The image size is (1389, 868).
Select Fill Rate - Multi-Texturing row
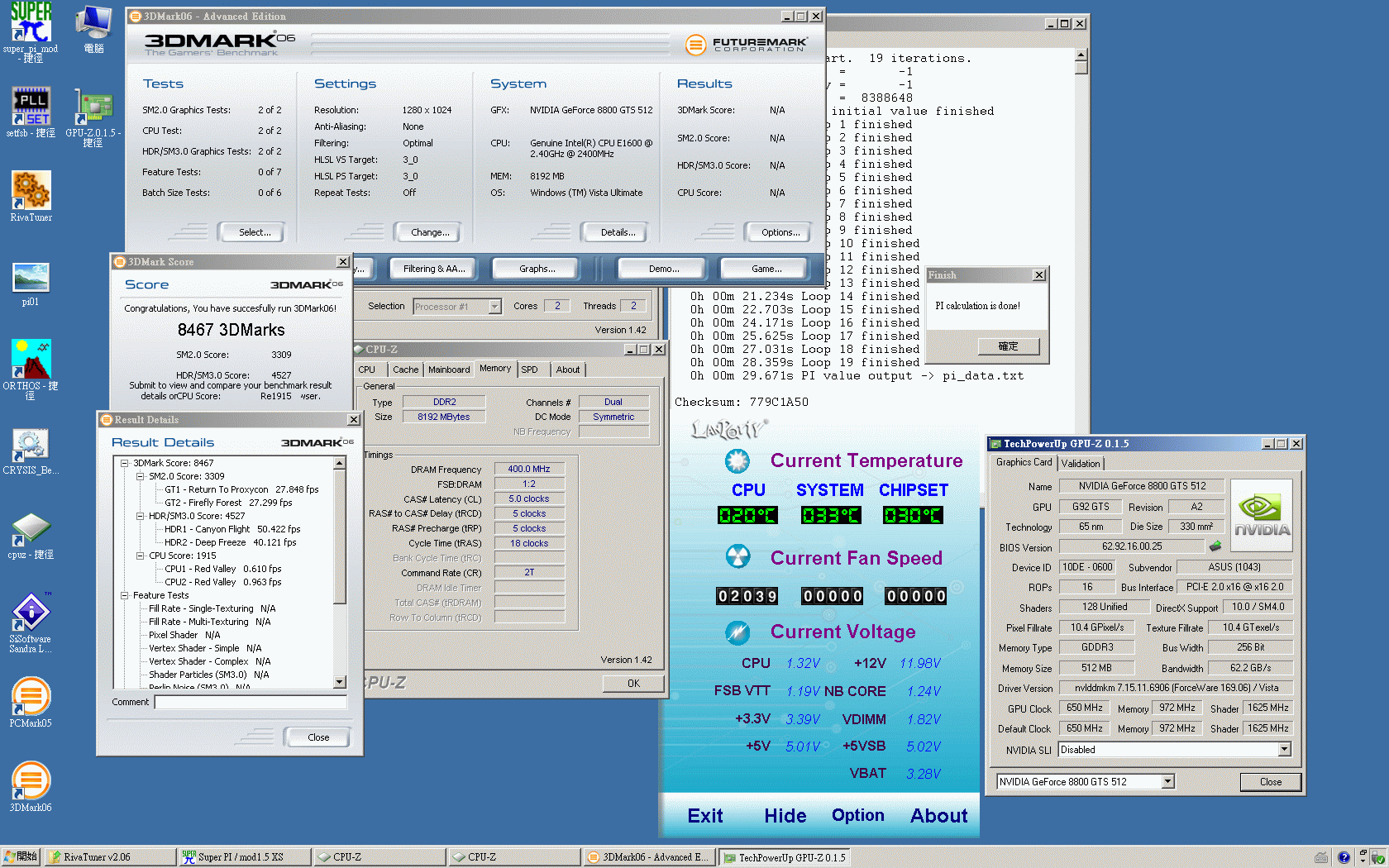[x=209, y=622]
